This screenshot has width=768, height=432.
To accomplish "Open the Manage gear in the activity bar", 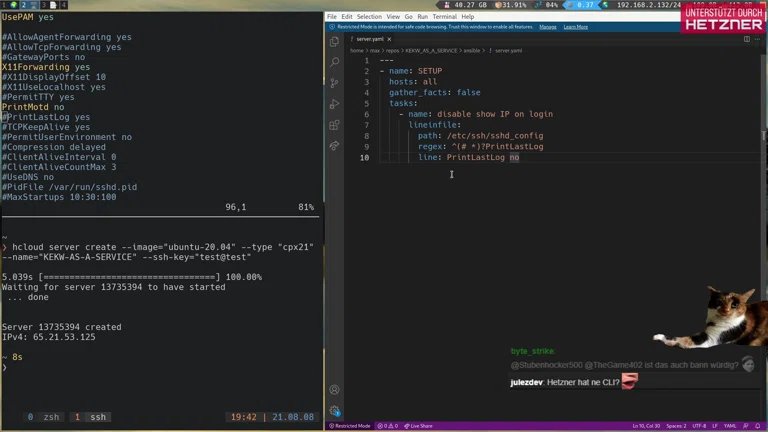I will click(x=334, y=410).
